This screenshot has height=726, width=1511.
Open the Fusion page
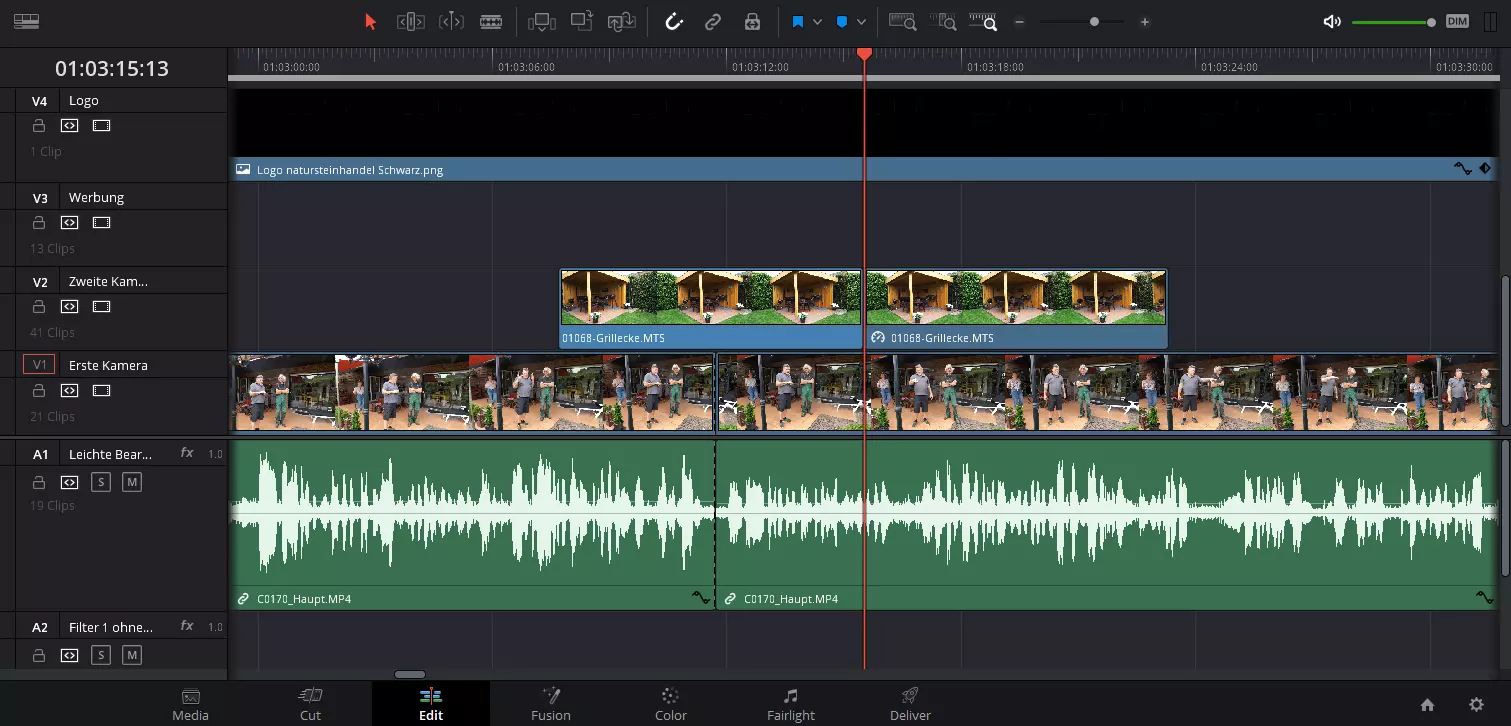pyautogui.click(x=551, y=704)
